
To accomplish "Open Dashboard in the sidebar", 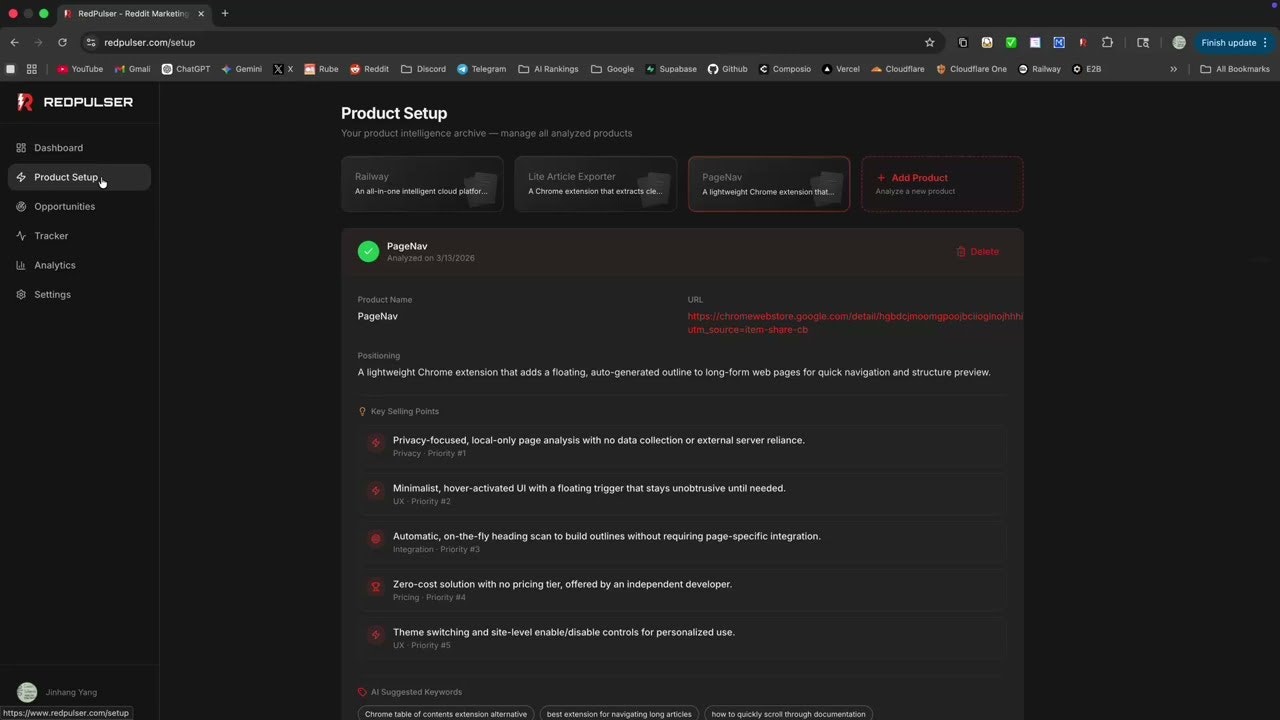I will (79, 148).
